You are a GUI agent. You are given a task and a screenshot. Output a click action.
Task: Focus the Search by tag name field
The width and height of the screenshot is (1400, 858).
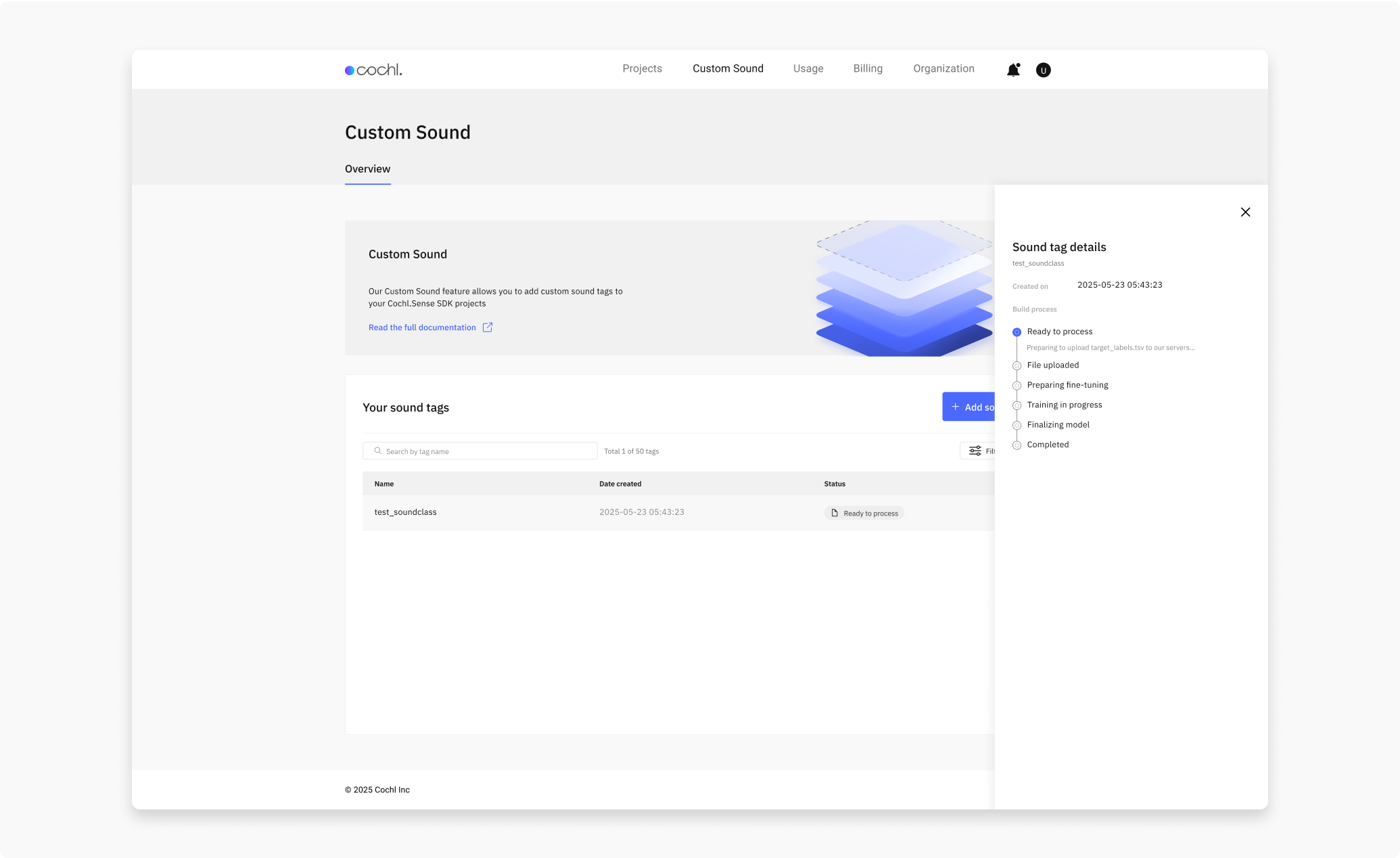pos(480,451)
